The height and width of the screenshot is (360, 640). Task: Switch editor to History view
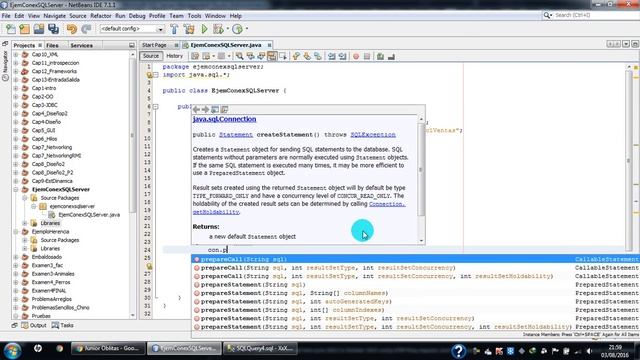[x=174, y=56]
